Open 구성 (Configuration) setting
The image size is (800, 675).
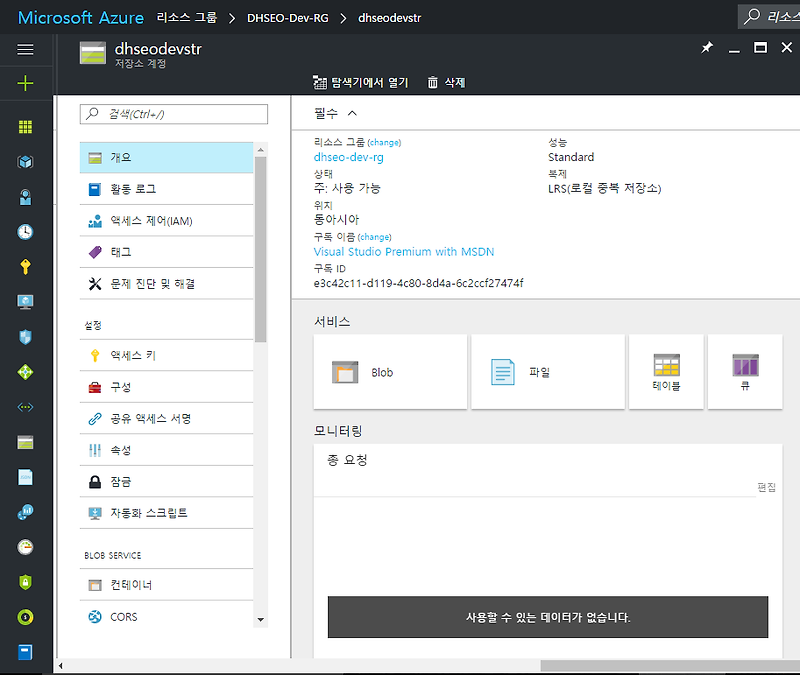tap(166, 387)
